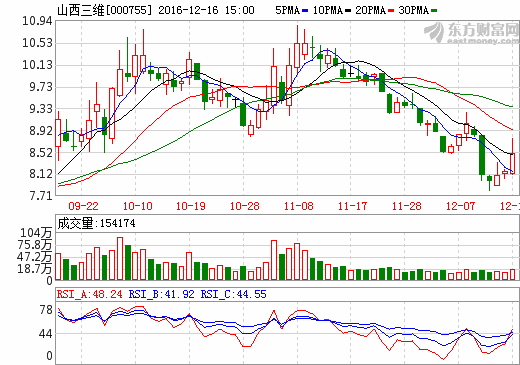Click the tallest red volume bar
The image size is (520, 365).
(x=120, y=259)
